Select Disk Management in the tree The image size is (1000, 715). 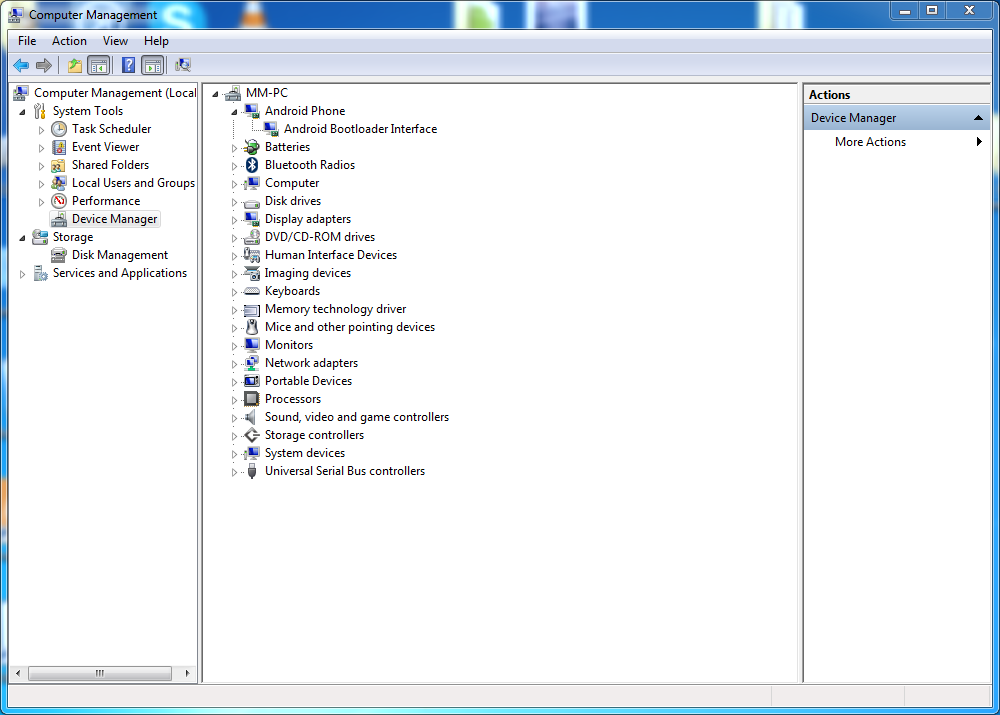coord(119,255)
